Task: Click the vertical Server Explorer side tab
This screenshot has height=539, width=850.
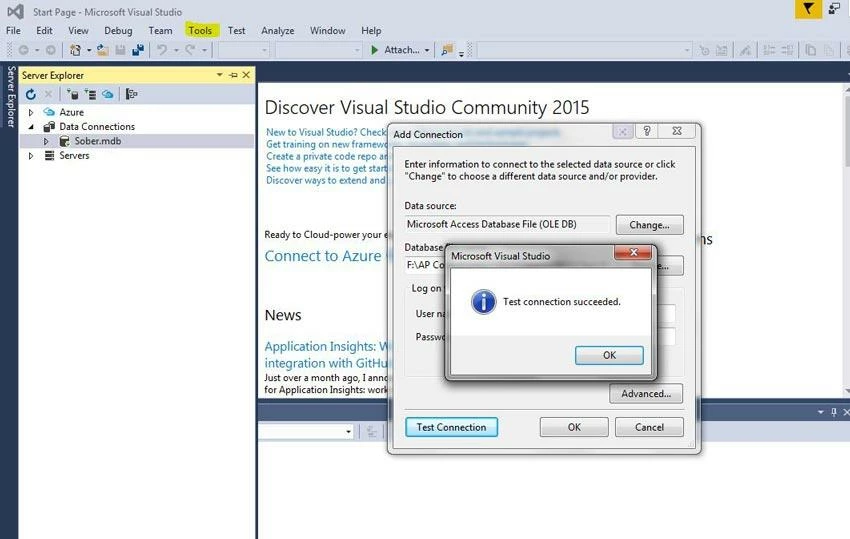Action: click(x=10, y=97)
